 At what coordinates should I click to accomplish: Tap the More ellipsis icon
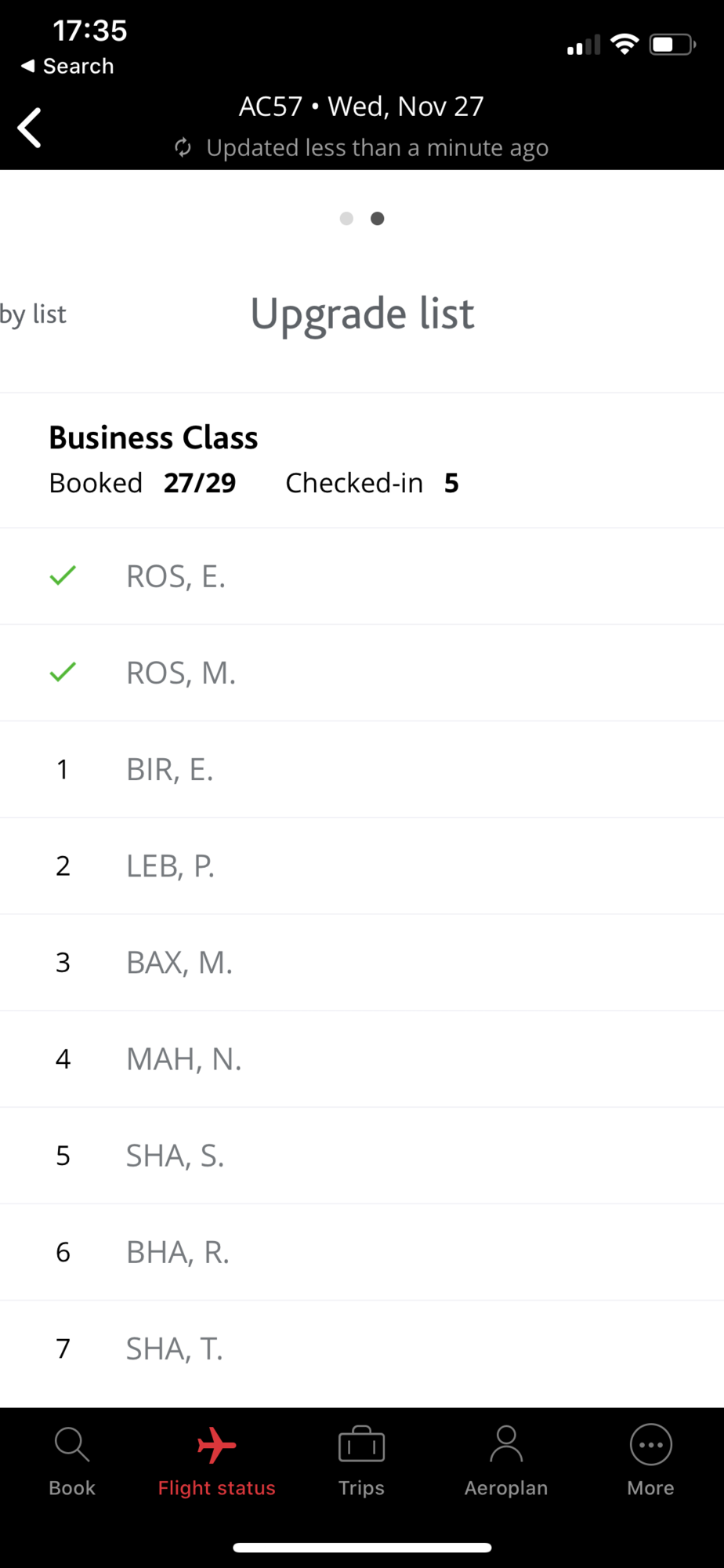coord(651,1445)
